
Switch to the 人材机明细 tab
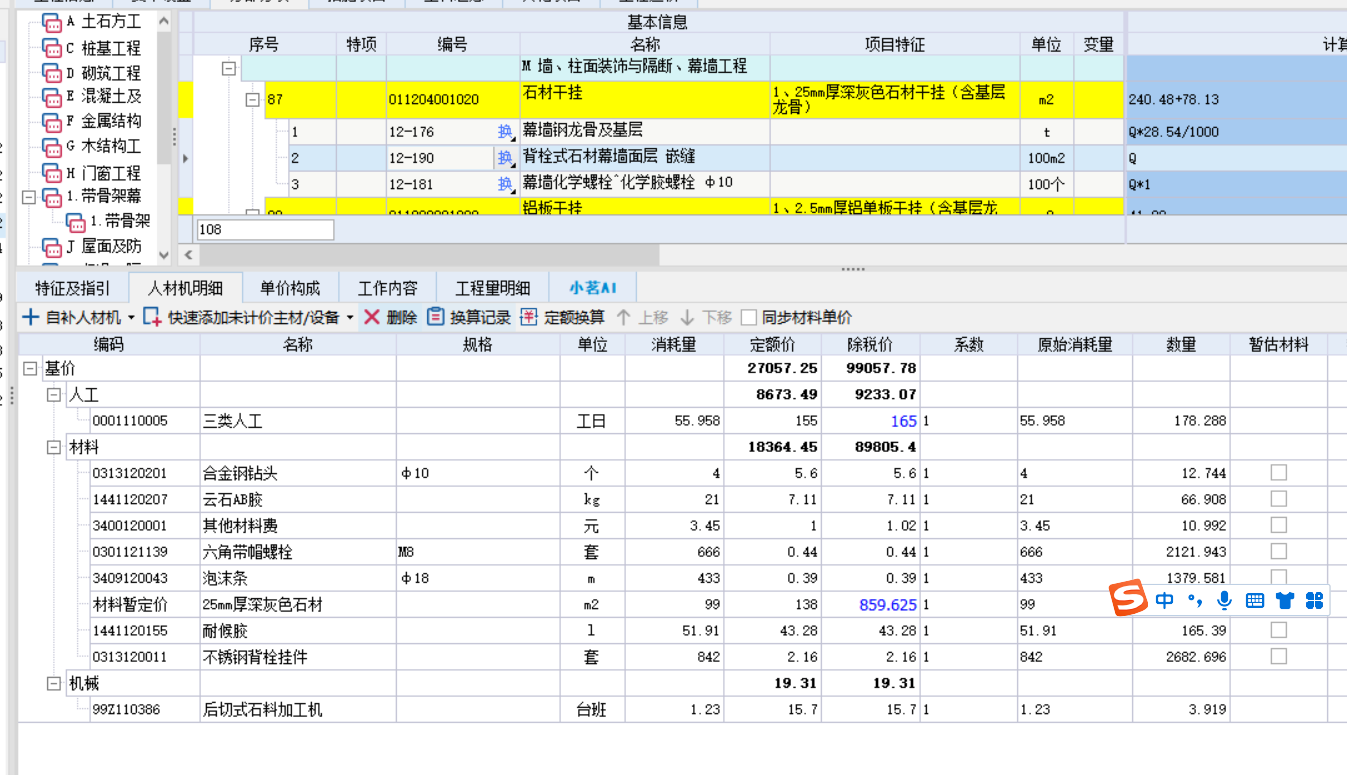coord(185,288)
